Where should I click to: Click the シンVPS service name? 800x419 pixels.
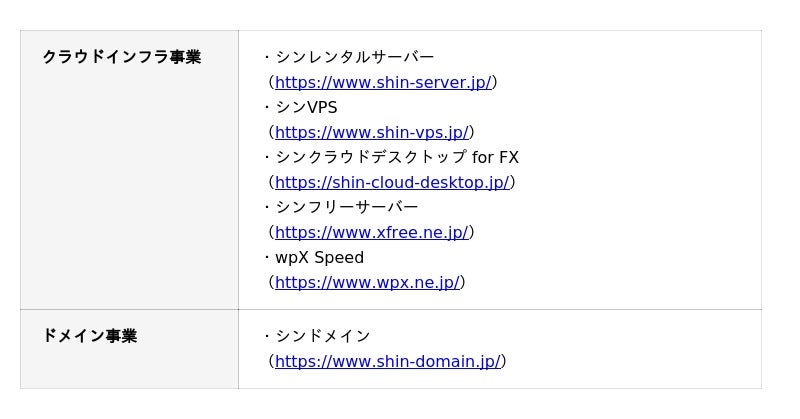(306, 107)
